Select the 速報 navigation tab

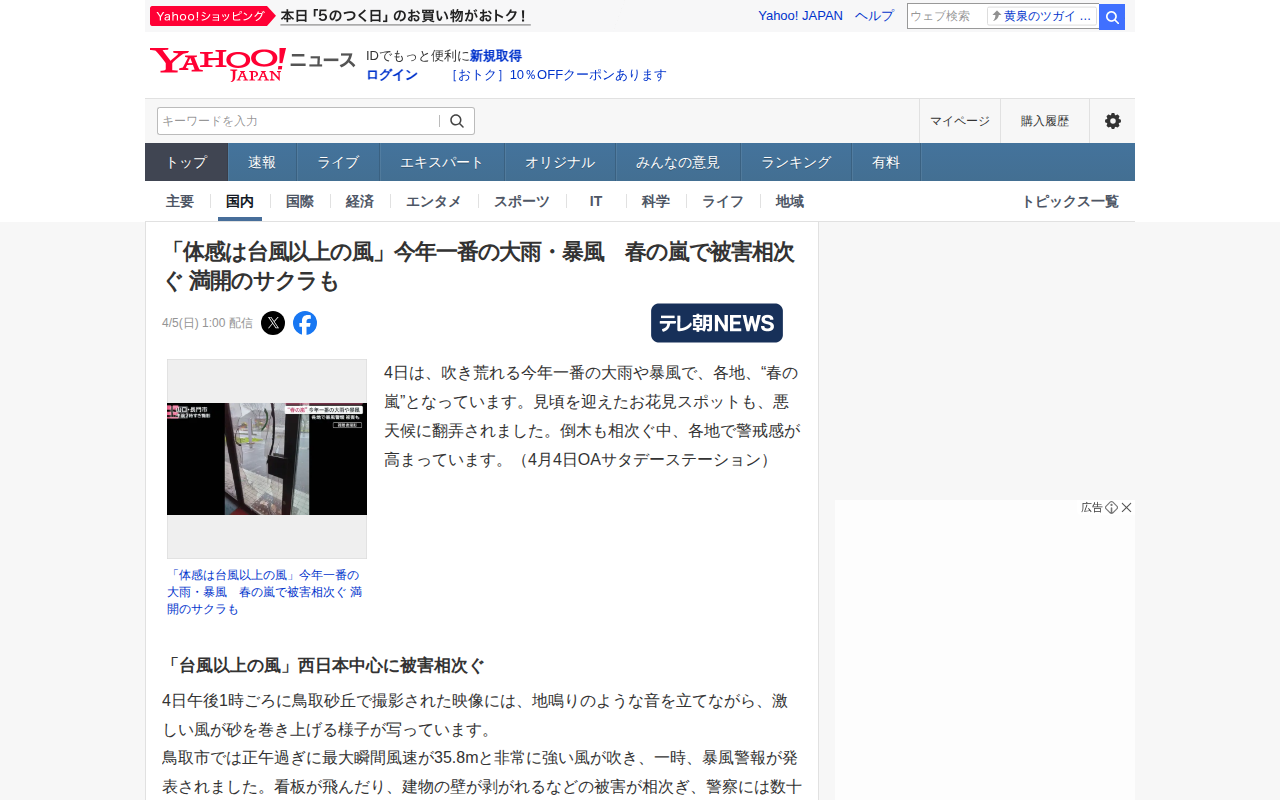[x=262, y=162]
